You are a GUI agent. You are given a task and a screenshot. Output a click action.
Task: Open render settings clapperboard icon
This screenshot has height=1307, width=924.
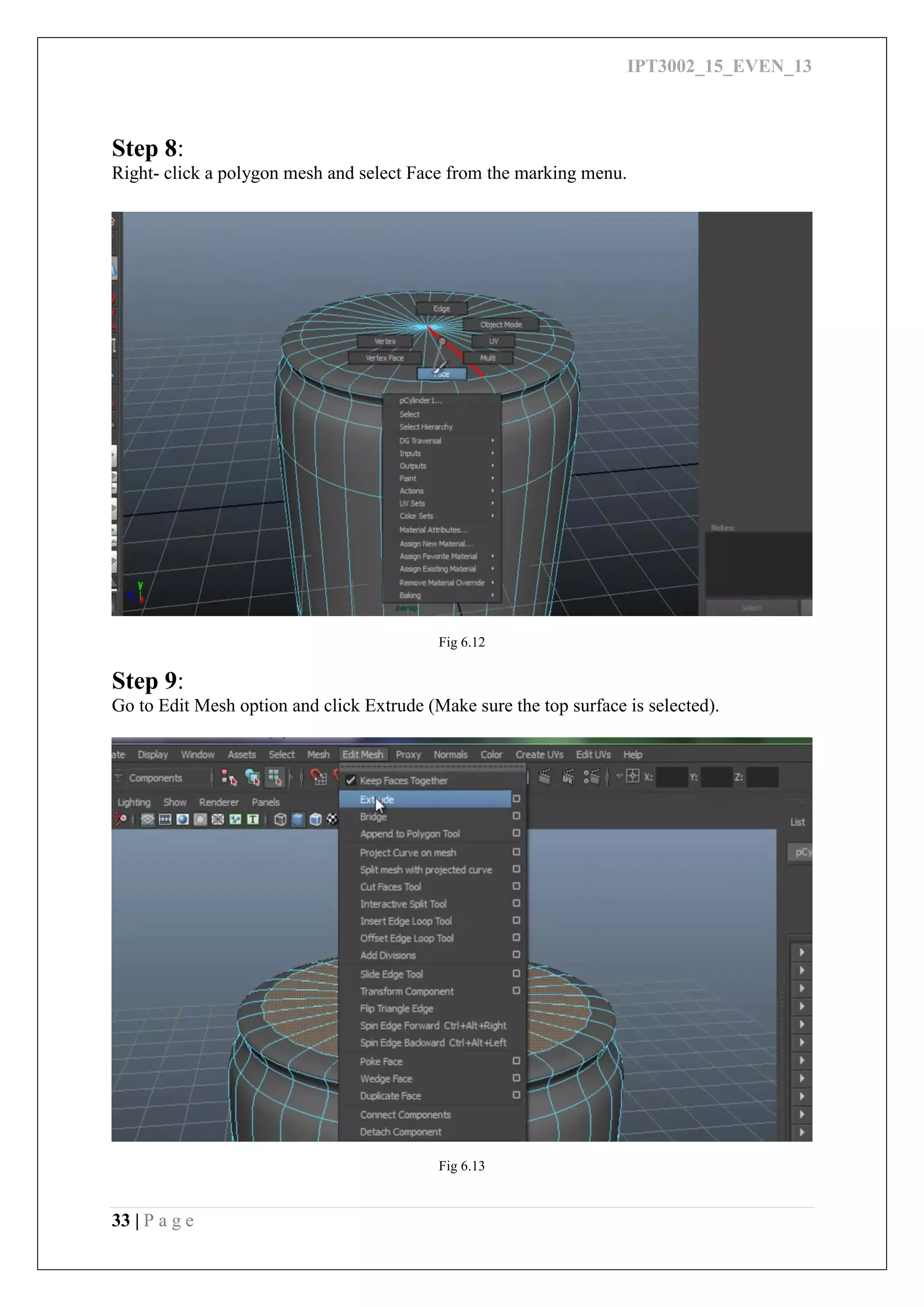pos(592,776)
